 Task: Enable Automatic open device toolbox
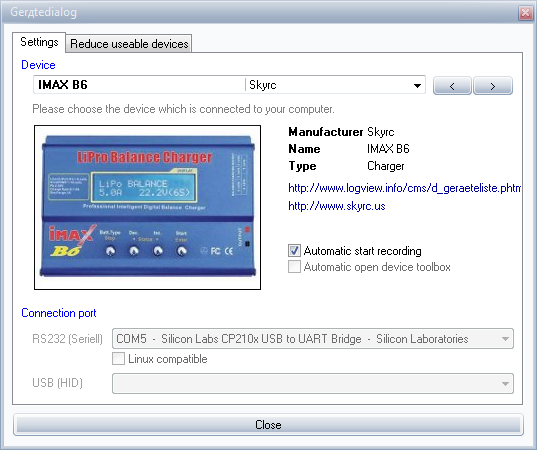pos(294,266)
